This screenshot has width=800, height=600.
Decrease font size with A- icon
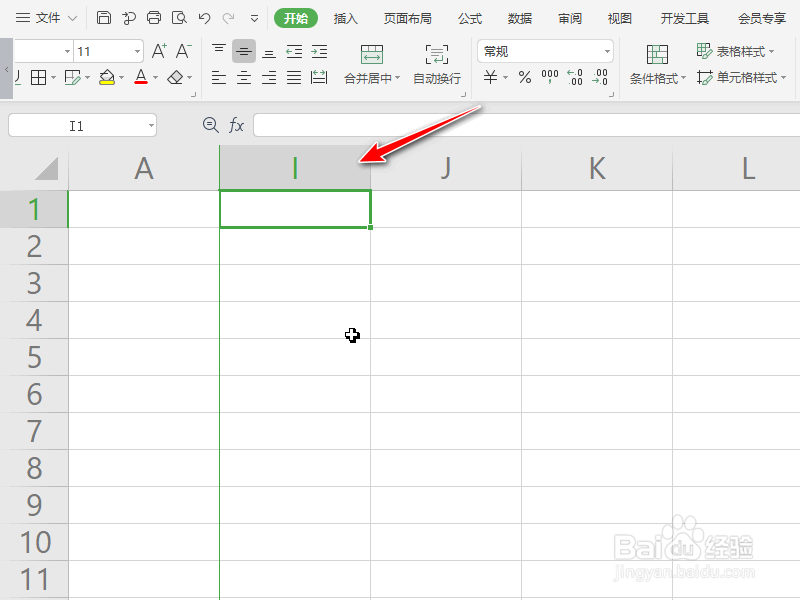click(x=183, y=51)
